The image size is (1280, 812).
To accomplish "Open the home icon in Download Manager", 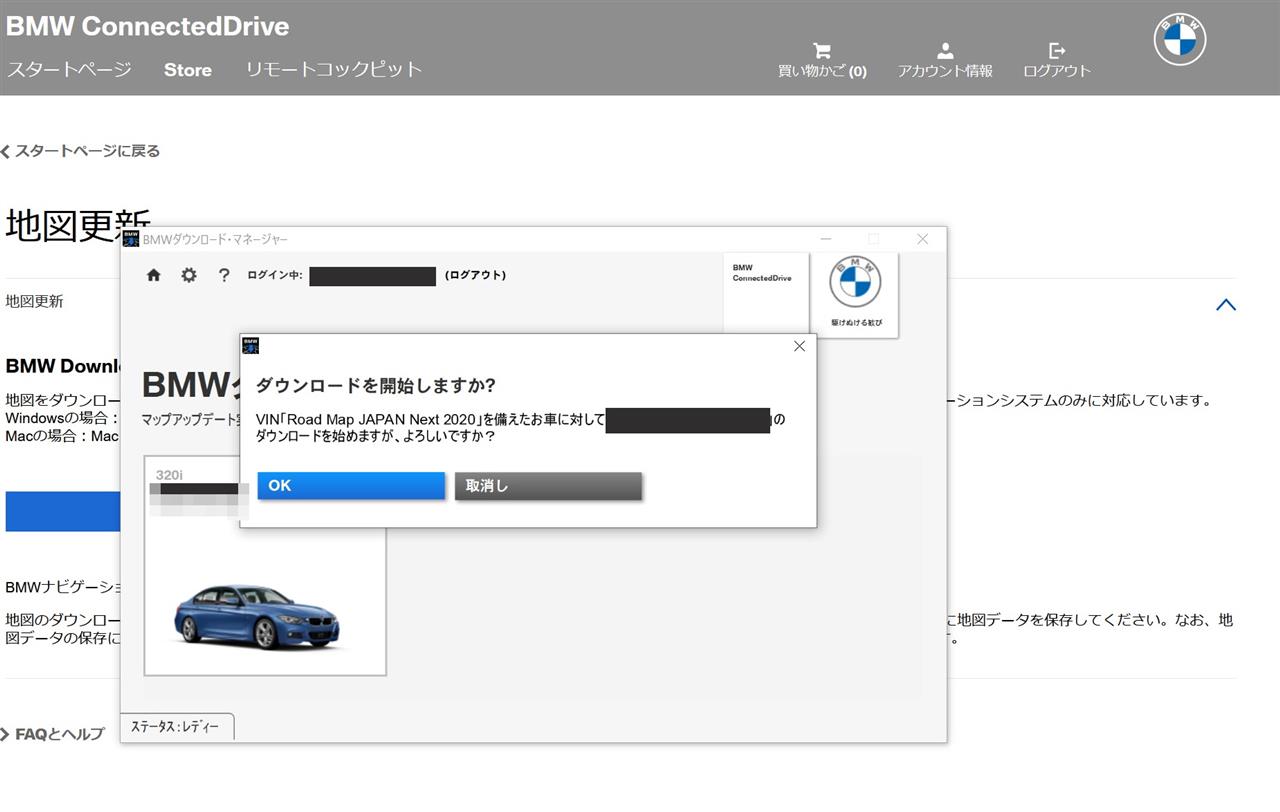I will [x=154, y=275].
